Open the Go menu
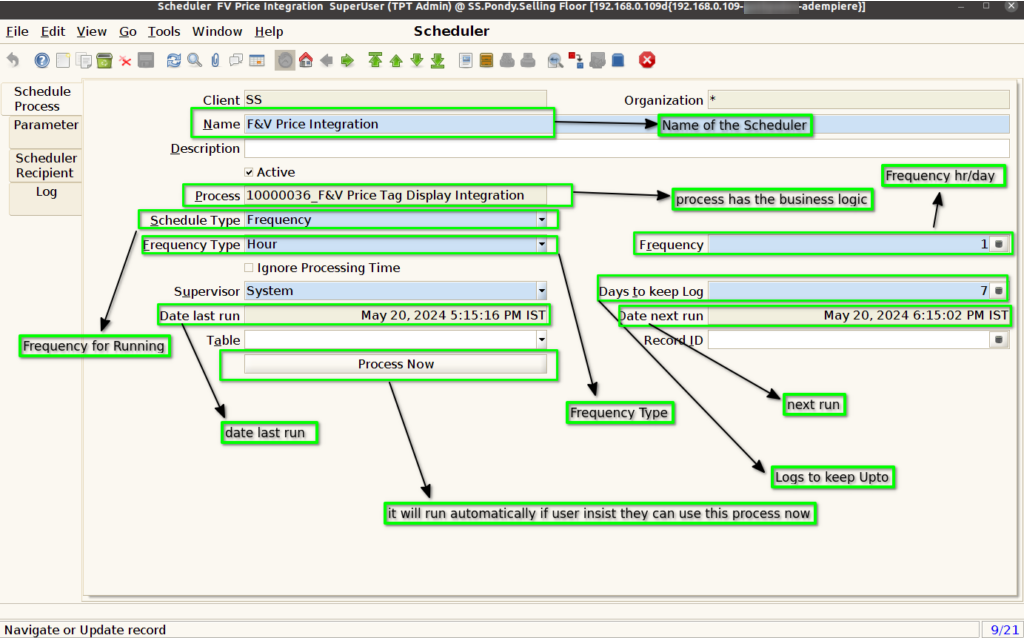1024x638 pixels. (x=127, y=31)
